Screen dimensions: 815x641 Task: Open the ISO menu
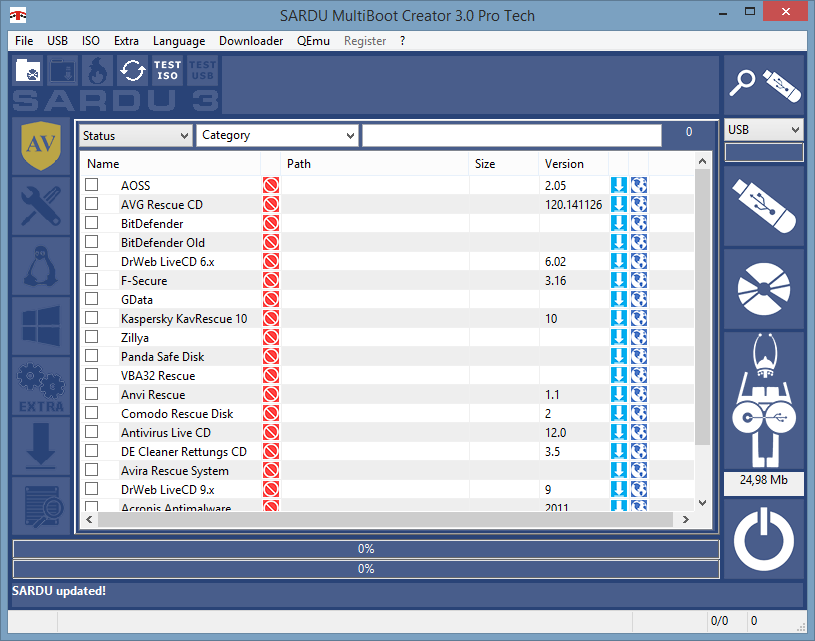tap(90, 41)
